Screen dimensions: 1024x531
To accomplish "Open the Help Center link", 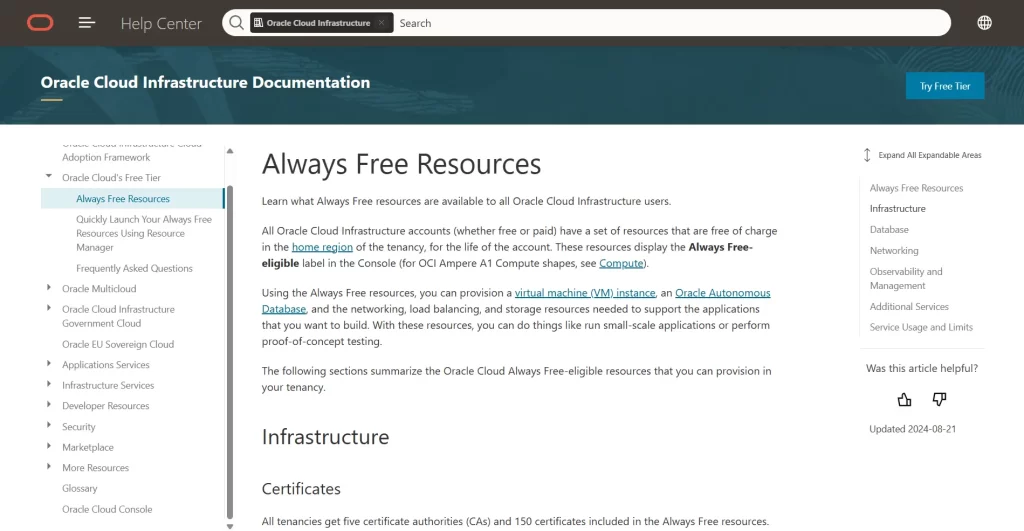I will (x=161, y=24).
